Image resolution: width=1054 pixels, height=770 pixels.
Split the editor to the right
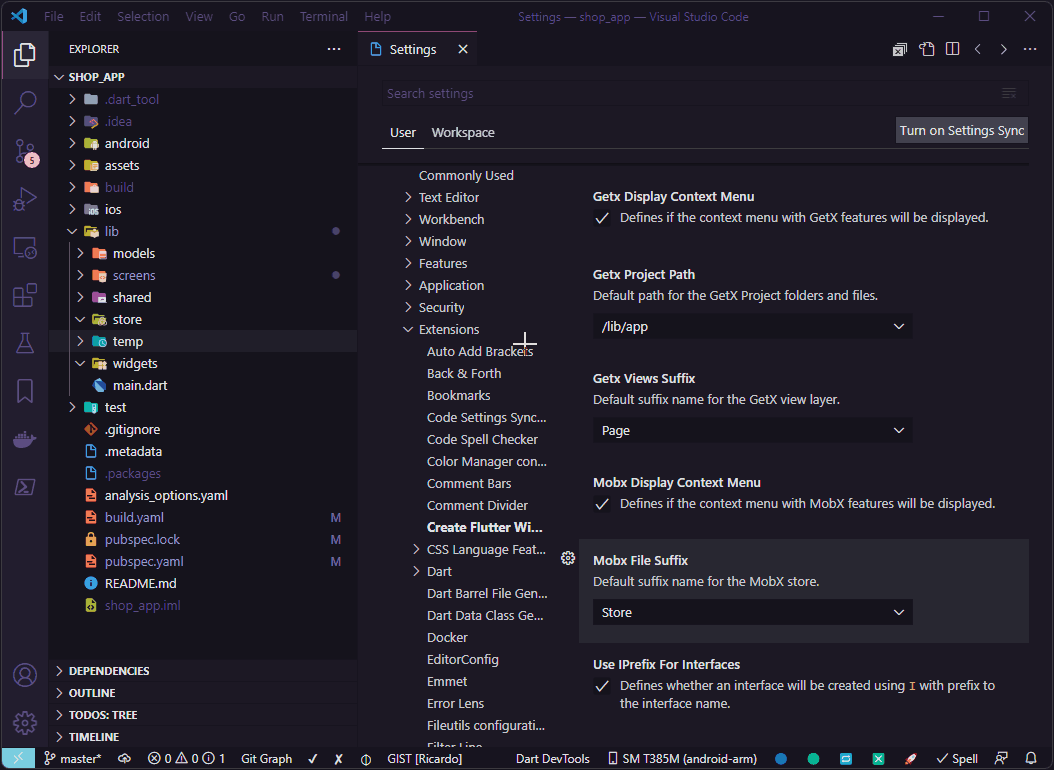click(952, 50)
